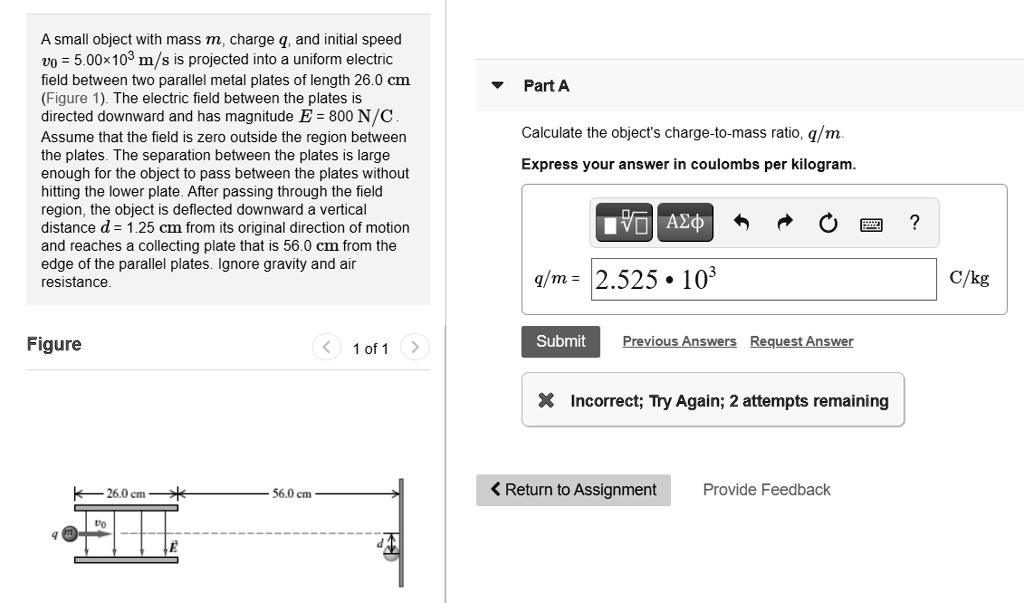Click the q/m answer input field
This screenshot has height=603, width=1024.
pyautogui.click(x=763, y=280)
